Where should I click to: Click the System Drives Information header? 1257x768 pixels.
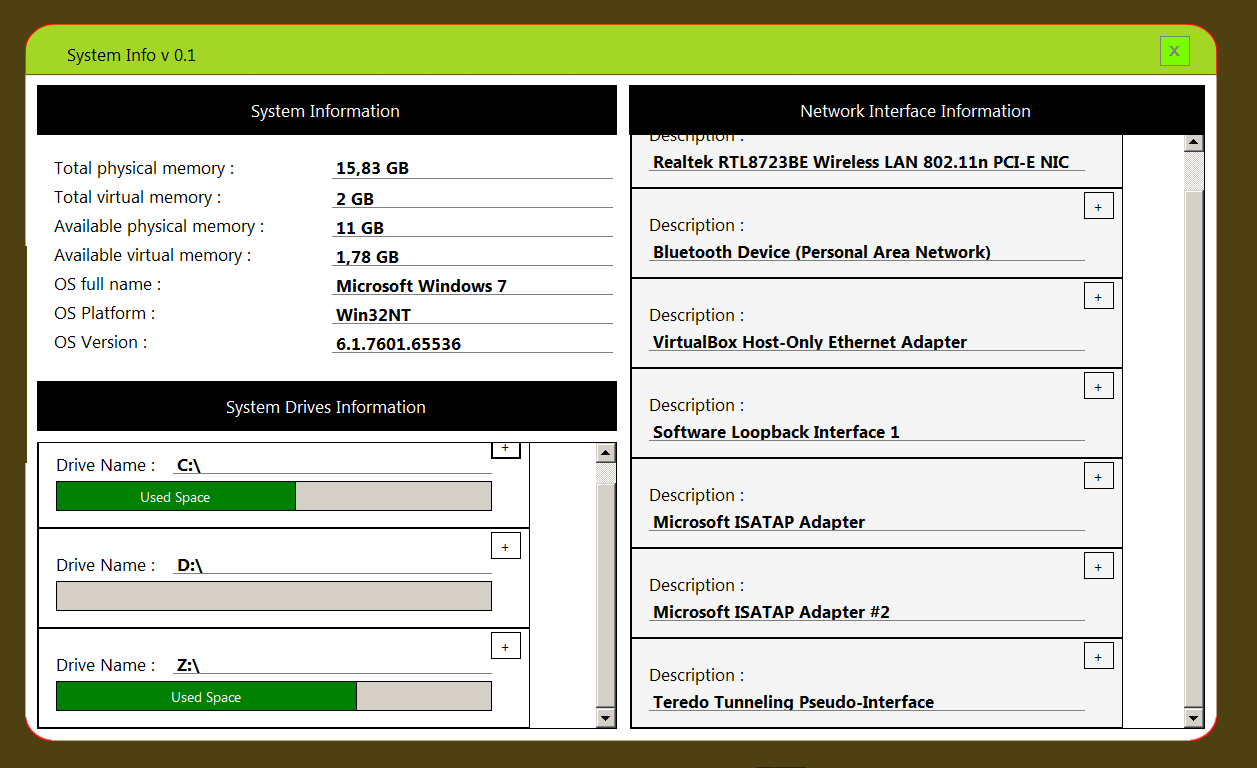click(326, 406)
